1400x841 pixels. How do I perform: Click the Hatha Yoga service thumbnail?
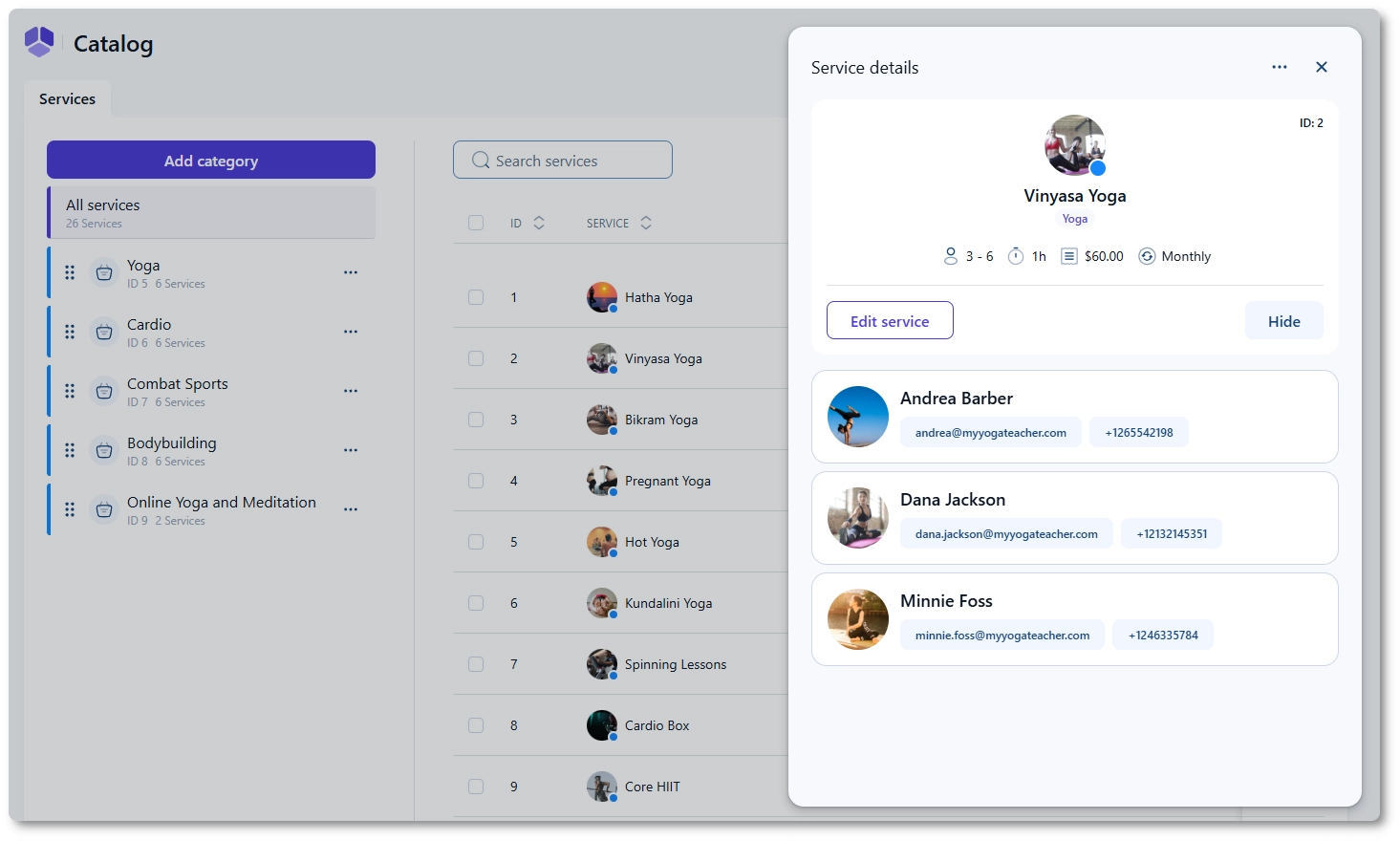[x=602, y=297]
